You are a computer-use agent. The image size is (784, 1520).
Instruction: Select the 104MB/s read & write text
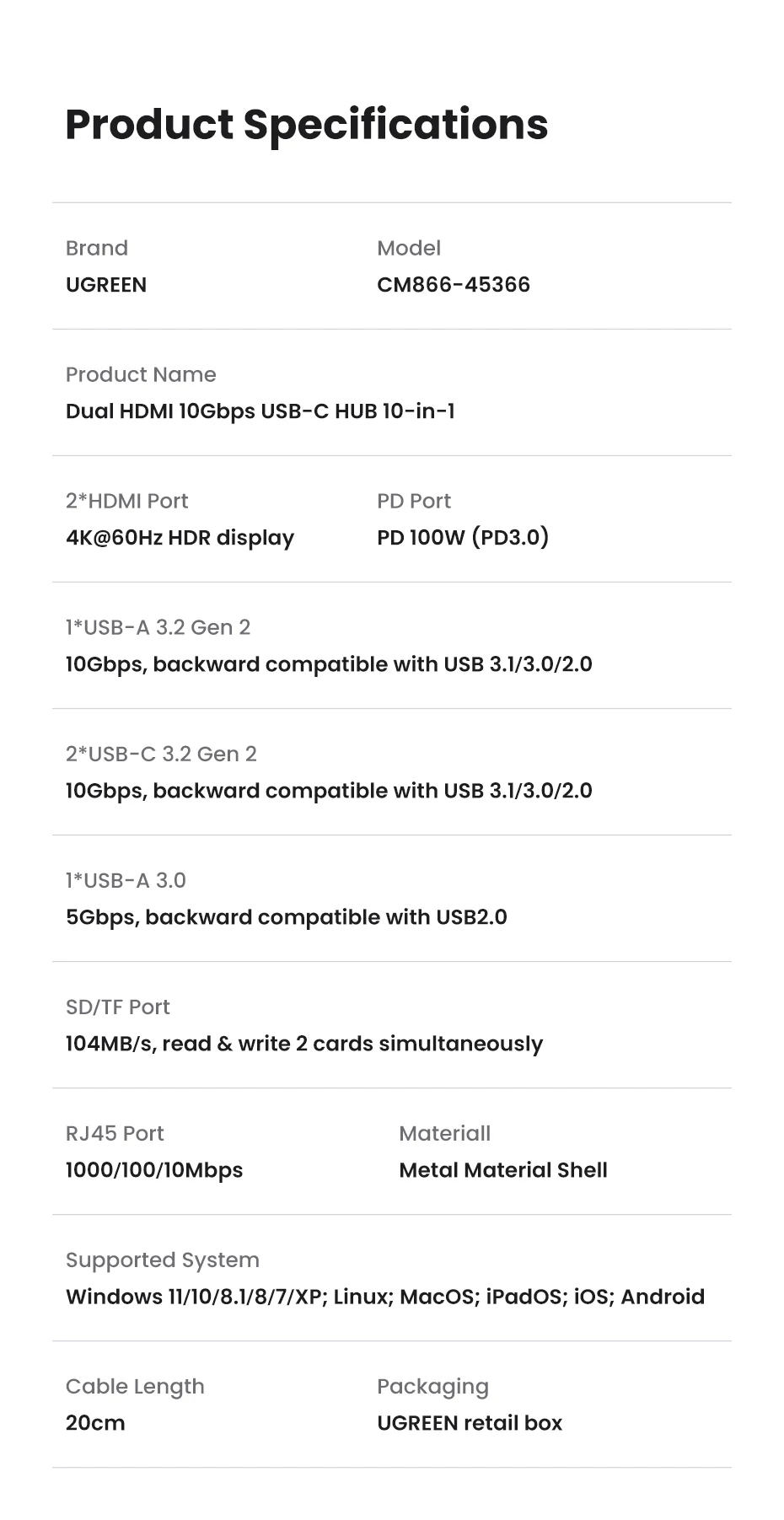[304, 1044]
